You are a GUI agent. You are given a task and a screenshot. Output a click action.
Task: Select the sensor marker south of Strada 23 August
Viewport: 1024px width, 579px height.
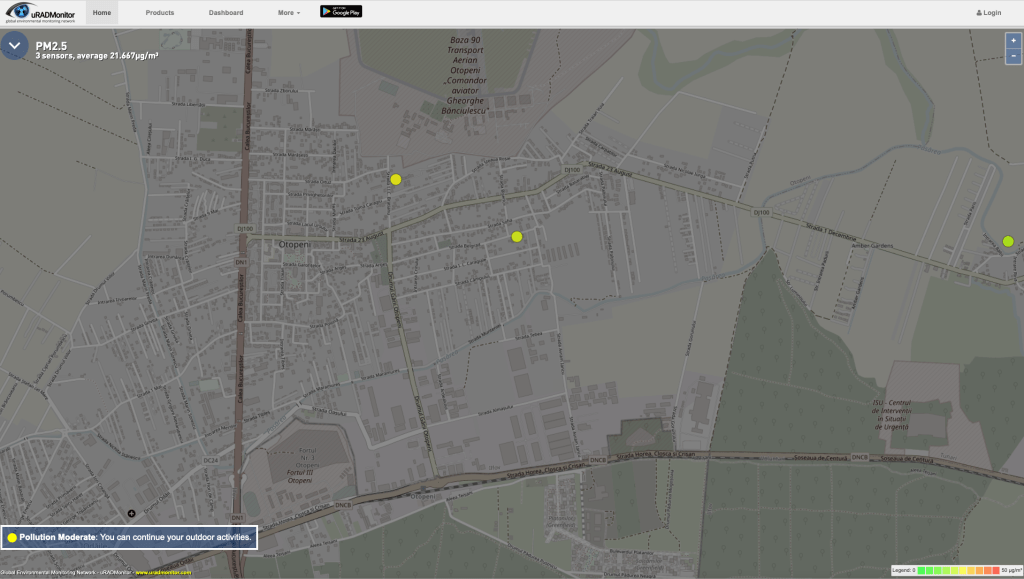(x=517, y=237)
